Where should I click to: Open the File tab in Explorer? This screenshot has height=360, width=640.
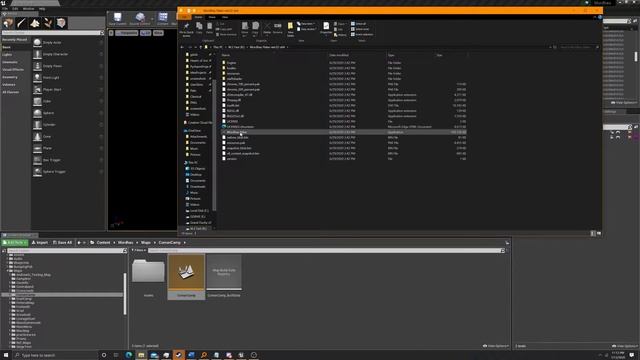pos(184,17)
